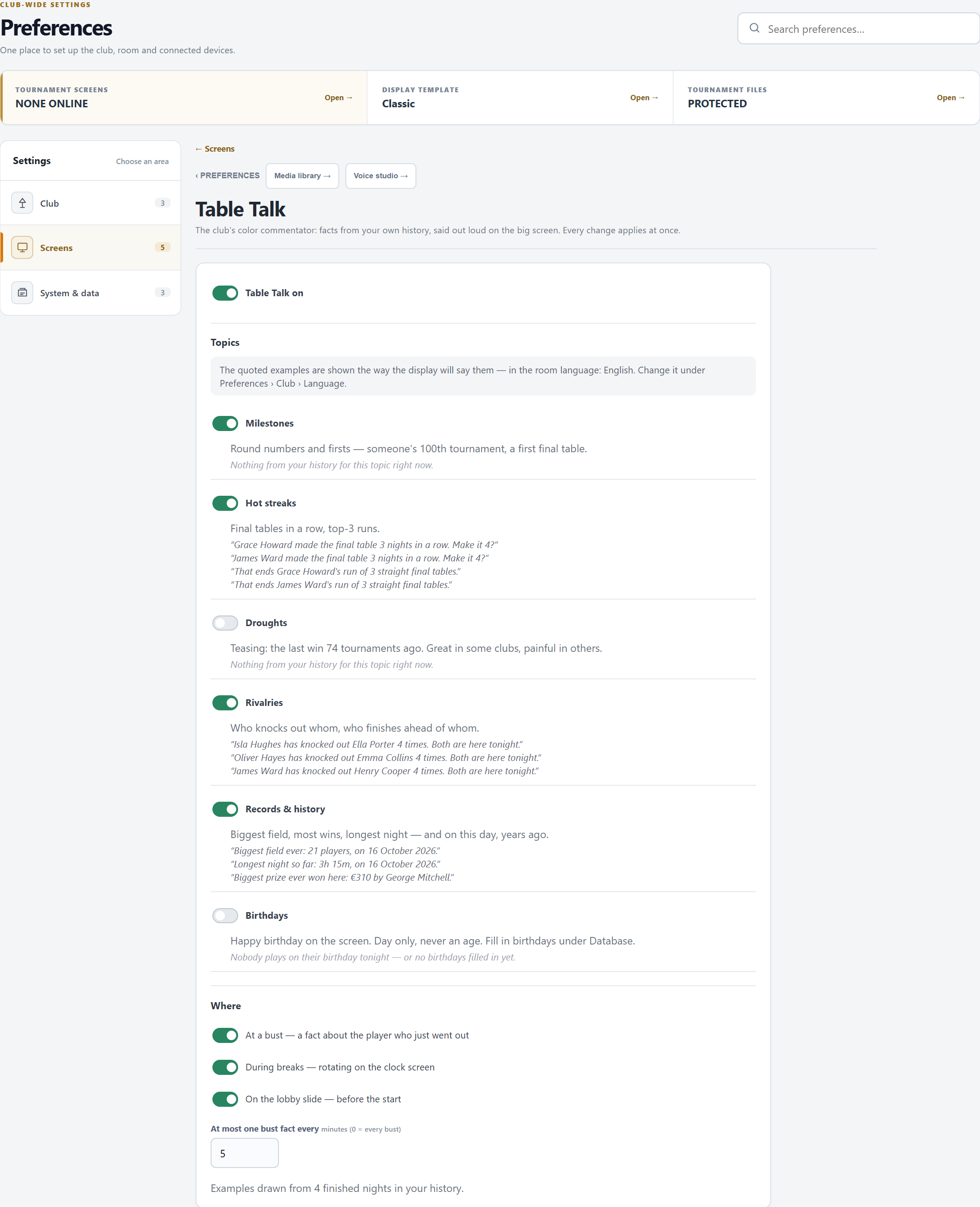Turn off the Table Talk on switch
The height and width of the screenshot is (1207, 980).
pos(225,293)
